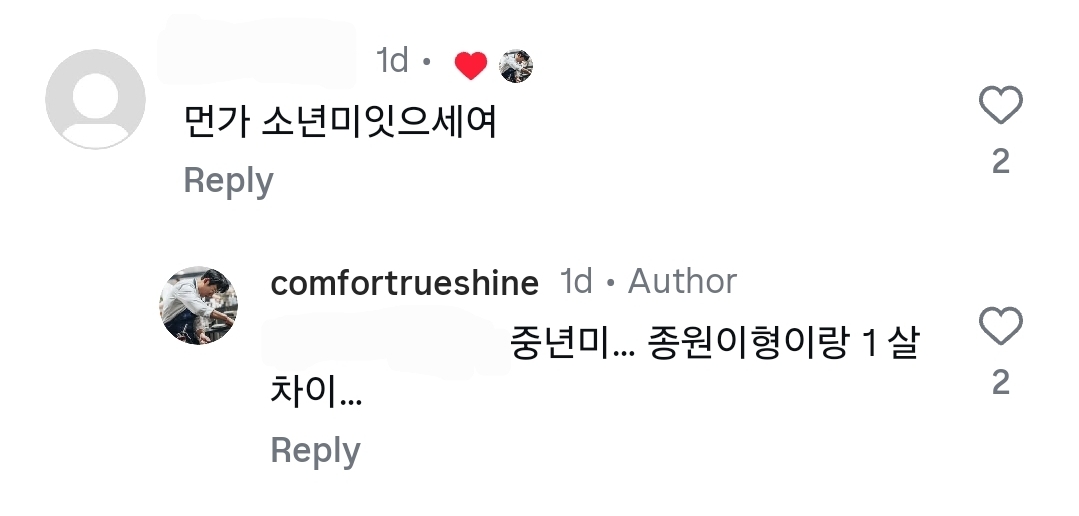Click the 1d timestamp beside comfortrueshine
The image size is (1079, 516).
point(576,282)
